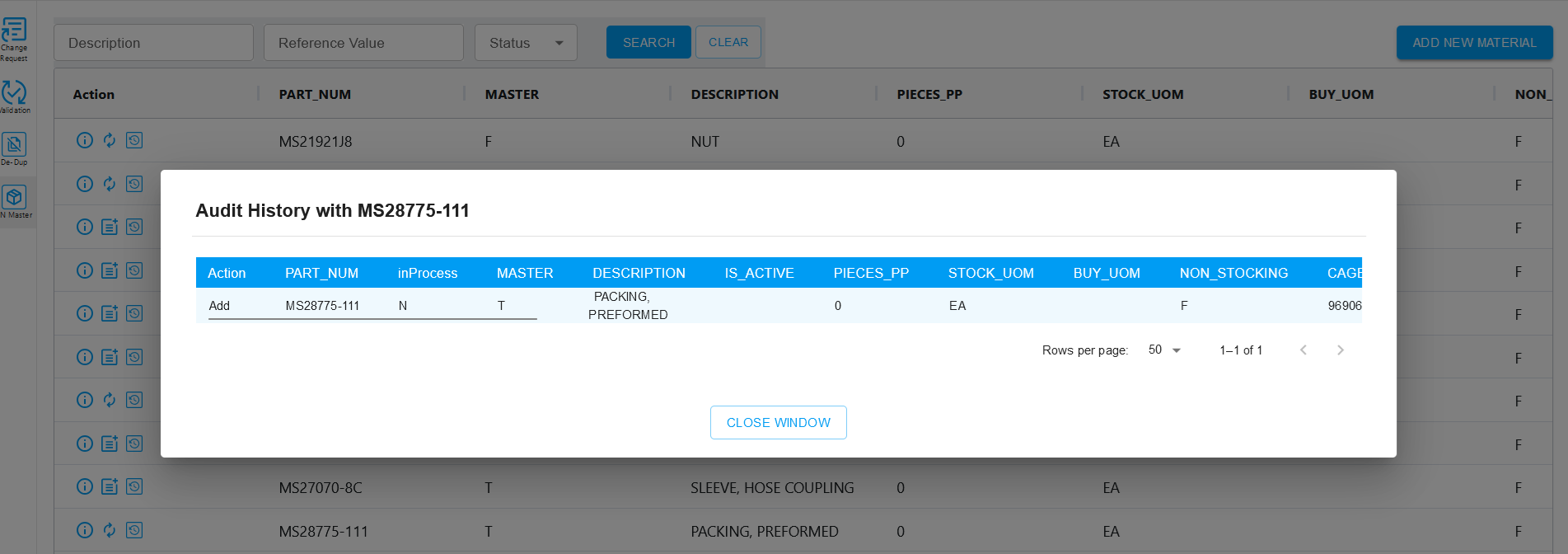This screenshot has width=1568, height=554.
Task: Click the audit table's BUY_UOM header
Action: coord(1107,273)
